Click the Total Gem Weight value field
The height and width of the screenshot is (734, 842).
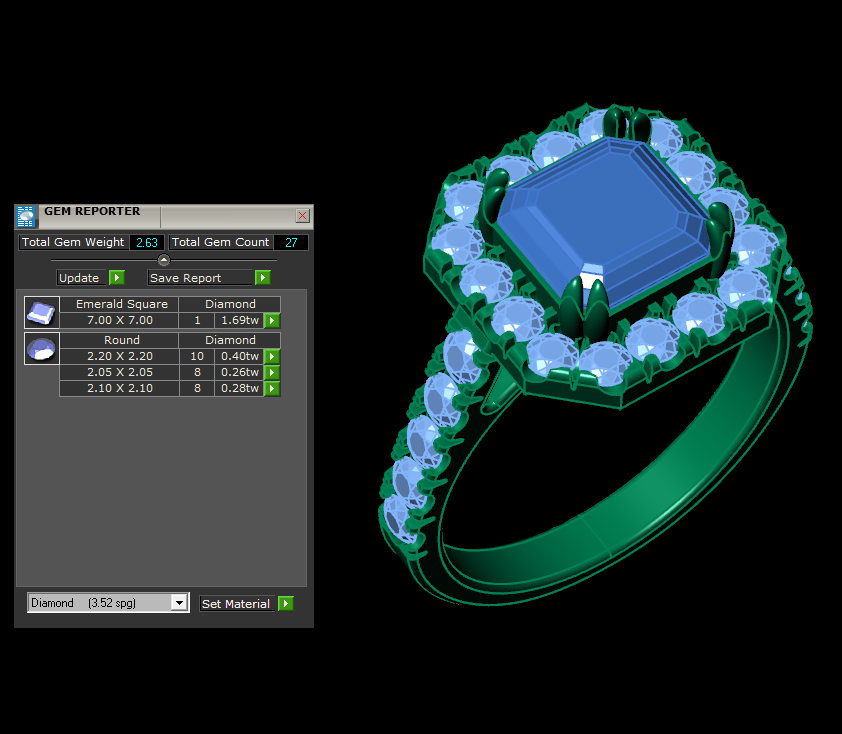[x=147, y=242]
